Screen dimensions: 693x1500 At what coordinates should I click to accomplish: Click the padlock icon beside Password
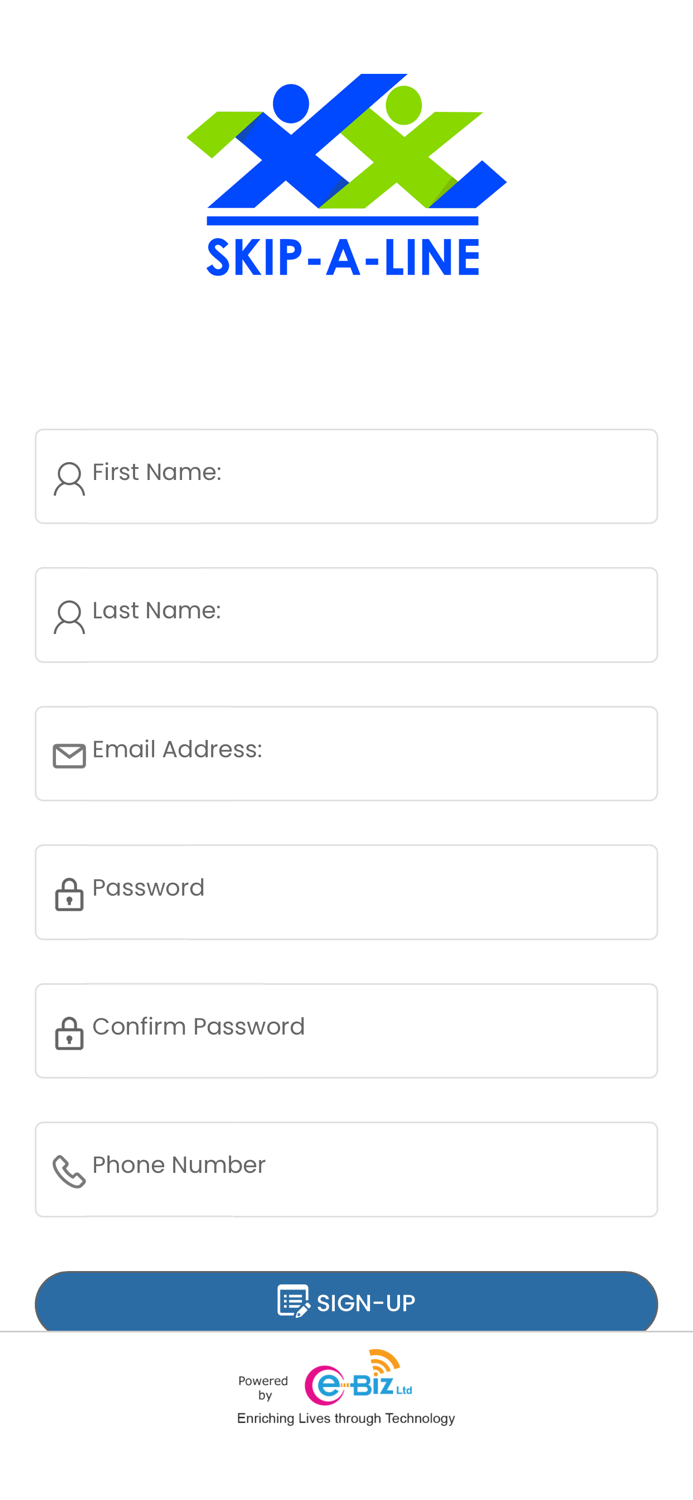[69, 894]
